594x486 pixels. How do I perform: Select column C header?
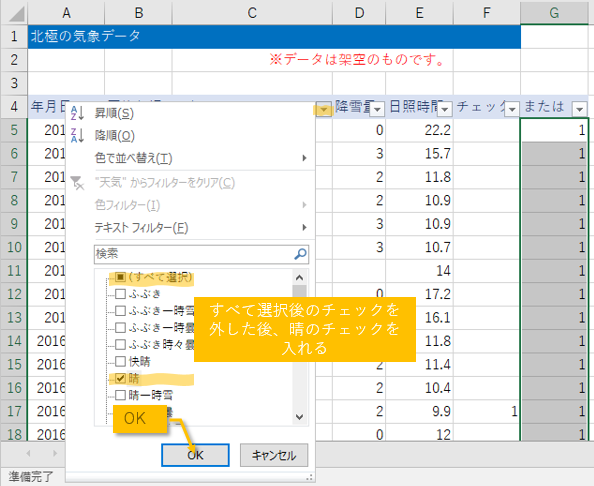point(252,13)
